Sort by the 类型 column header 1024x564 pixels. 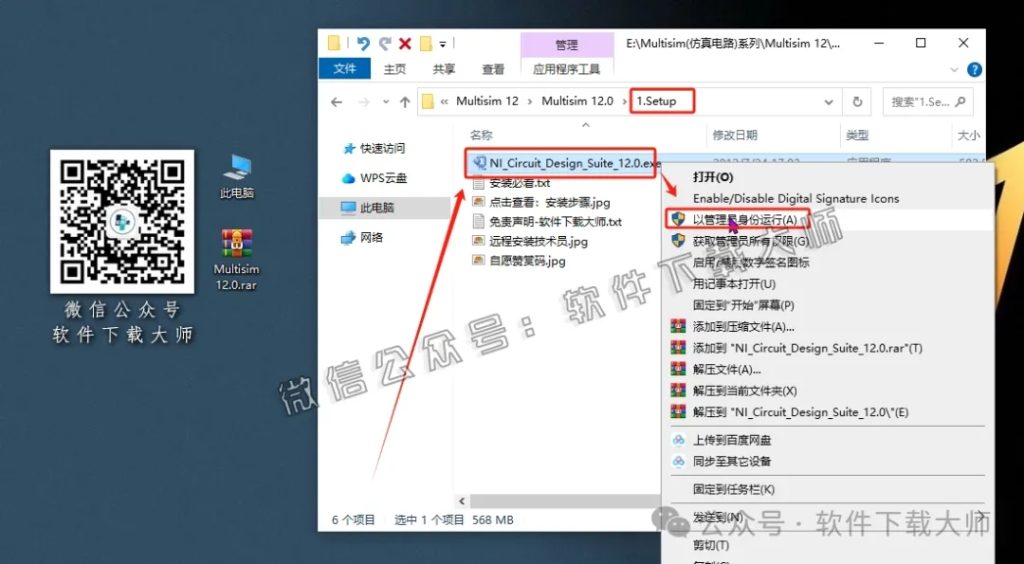(857, 135)
